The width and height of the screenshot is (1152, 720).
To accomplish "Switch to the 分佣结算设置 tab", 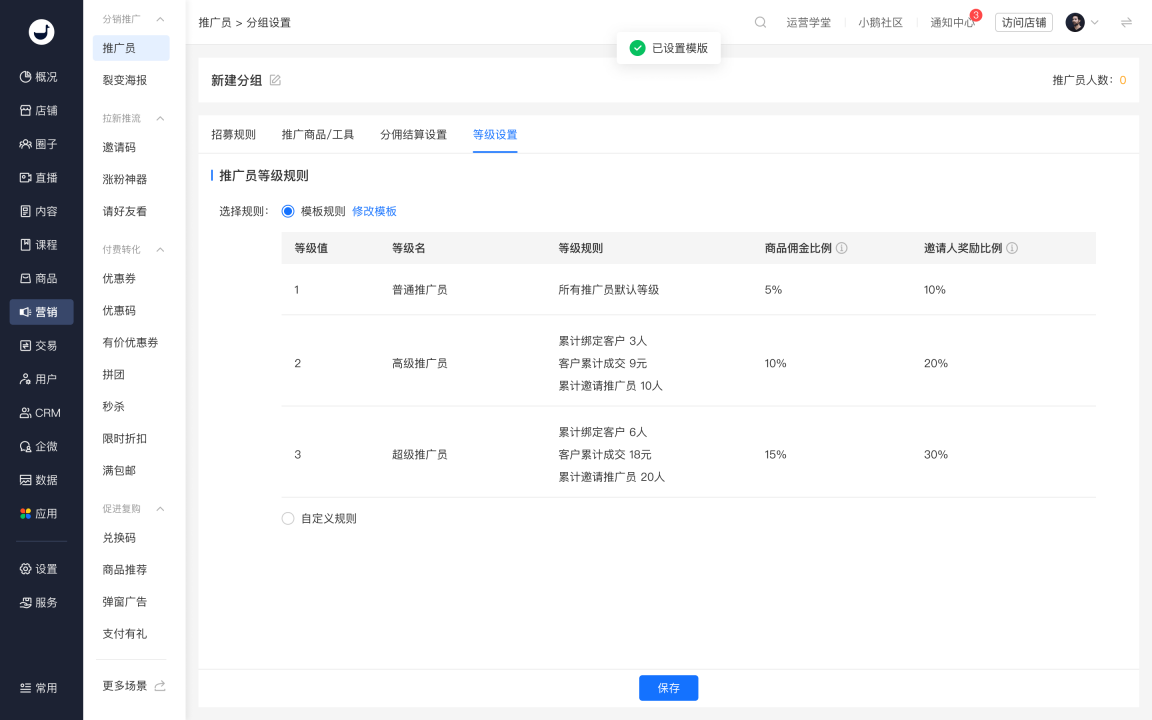I will click(413, 134).
